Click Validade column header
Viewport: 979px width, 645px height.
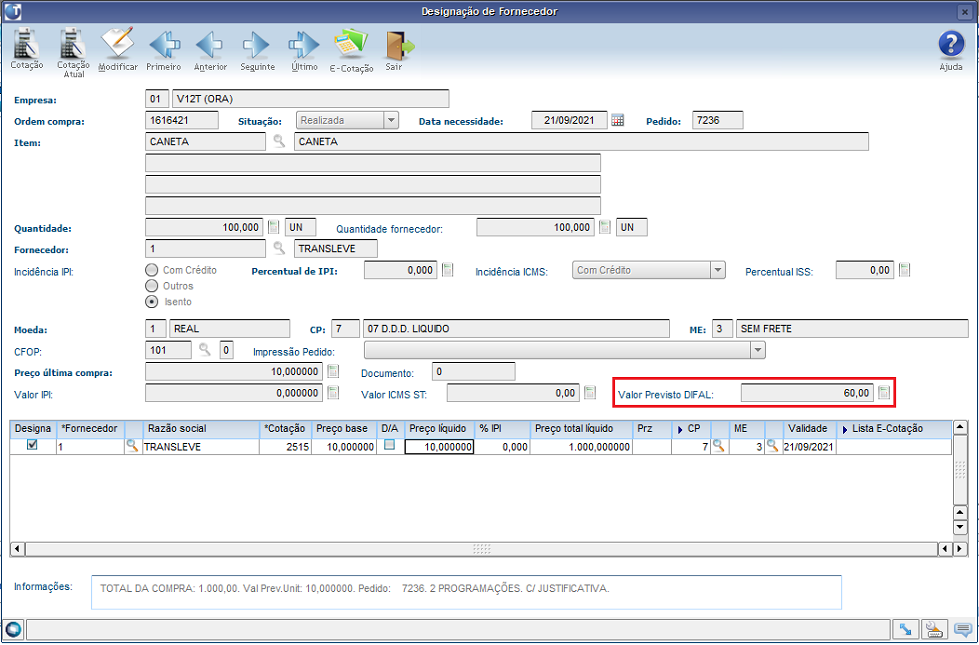click(809, 429)
